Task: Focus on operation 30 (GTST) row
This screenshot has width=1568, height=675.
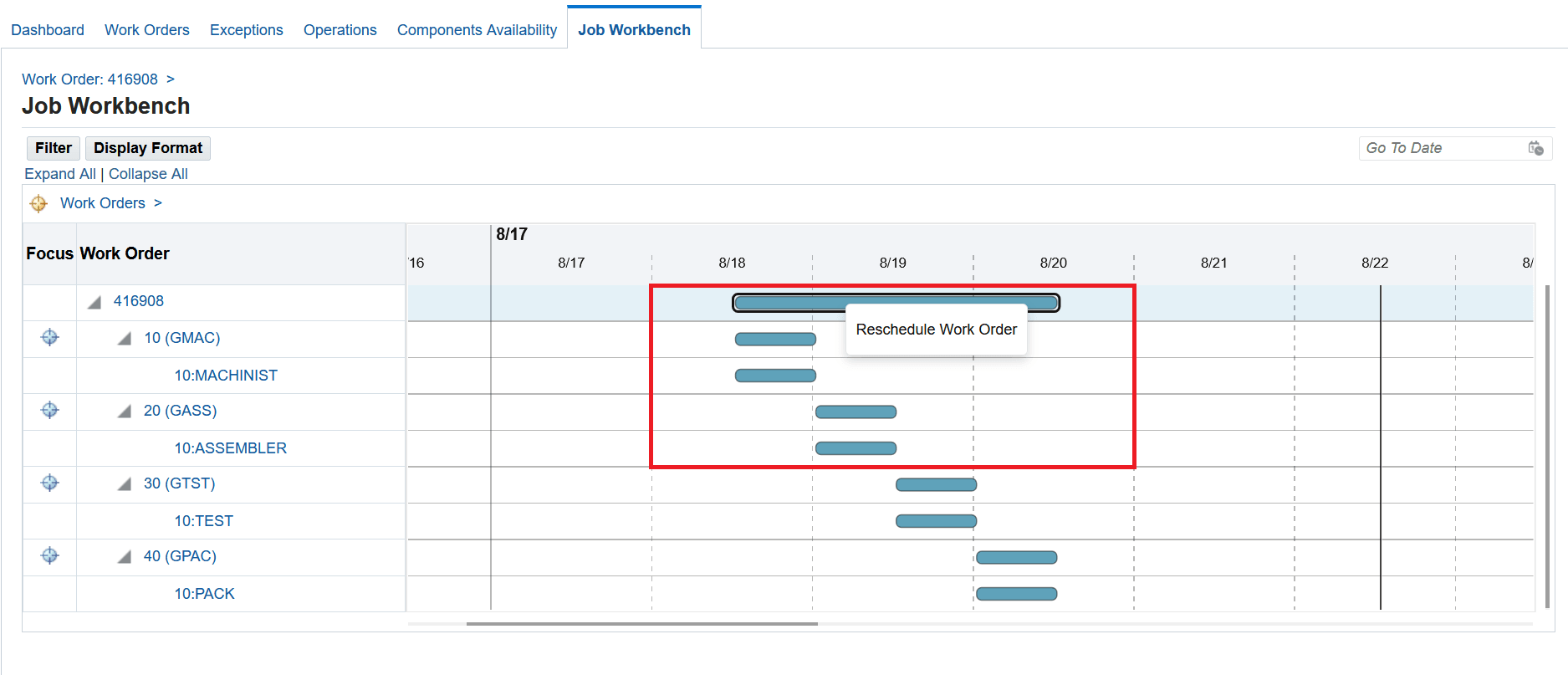Action: coord(50,483)
